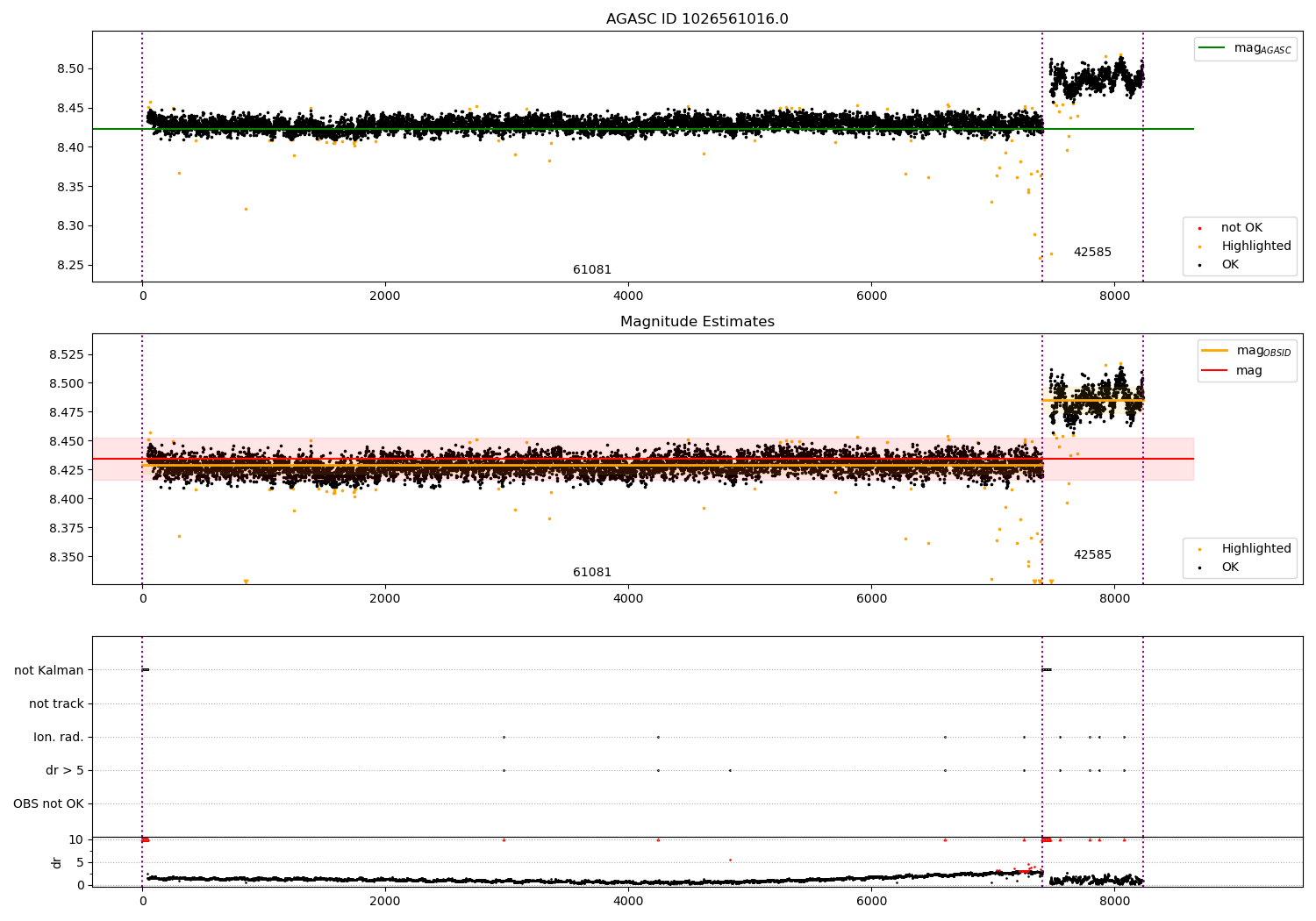Screen dimensions: 1316x921
Task: Click the red line sample beside "mag"
Action: [1215, 371]
